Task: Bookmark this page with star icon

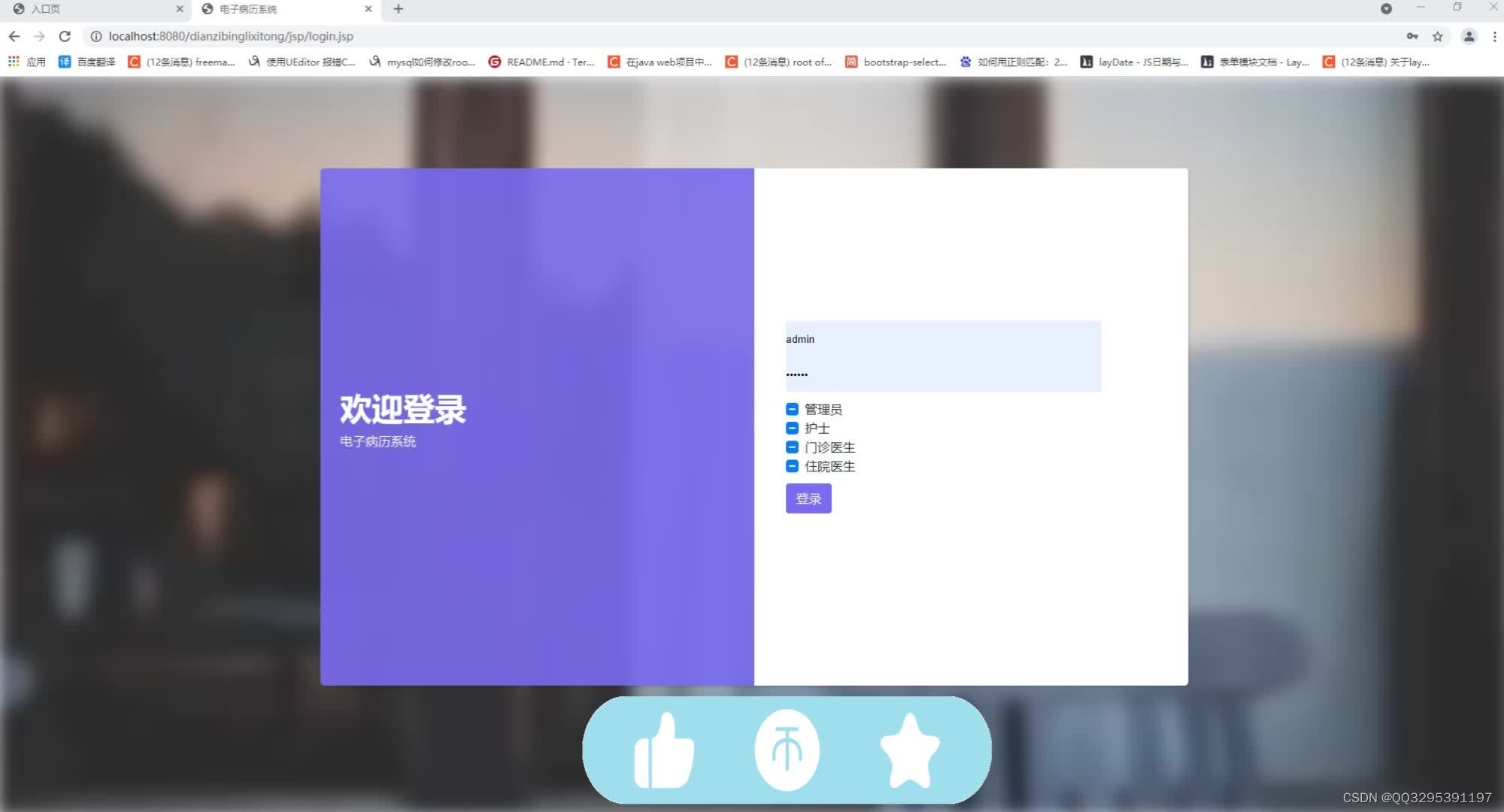Action: click(1437, 36)
